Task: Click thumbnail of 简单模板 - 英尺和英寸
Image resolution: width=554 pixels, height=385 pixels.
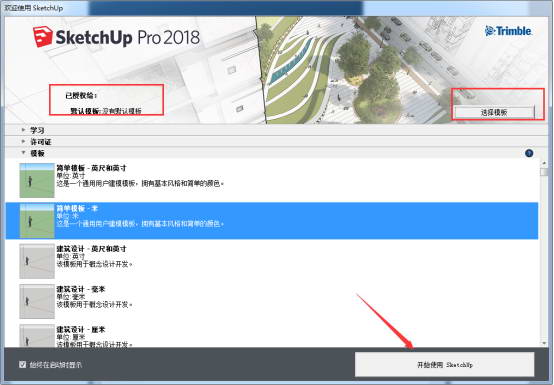Action: 37,180
